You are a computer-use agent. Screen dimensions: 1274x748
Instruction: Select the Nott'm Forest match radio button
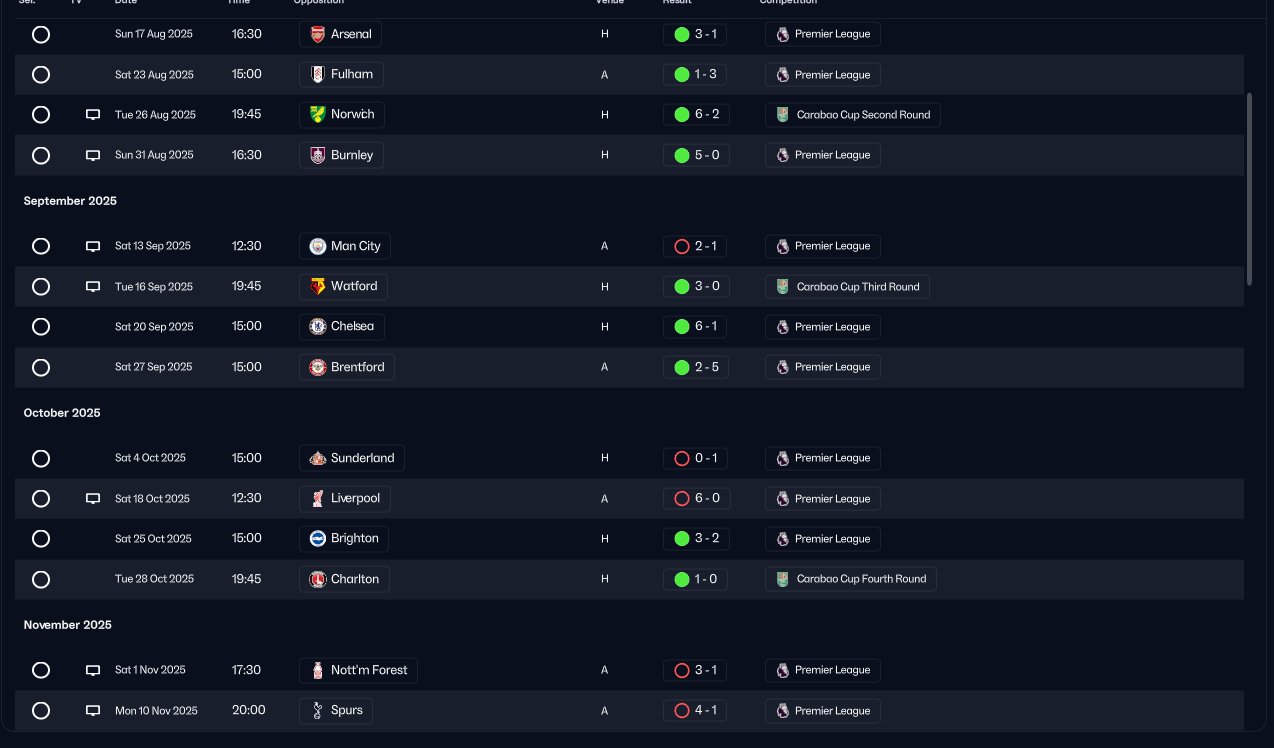[x=41, y=671]
